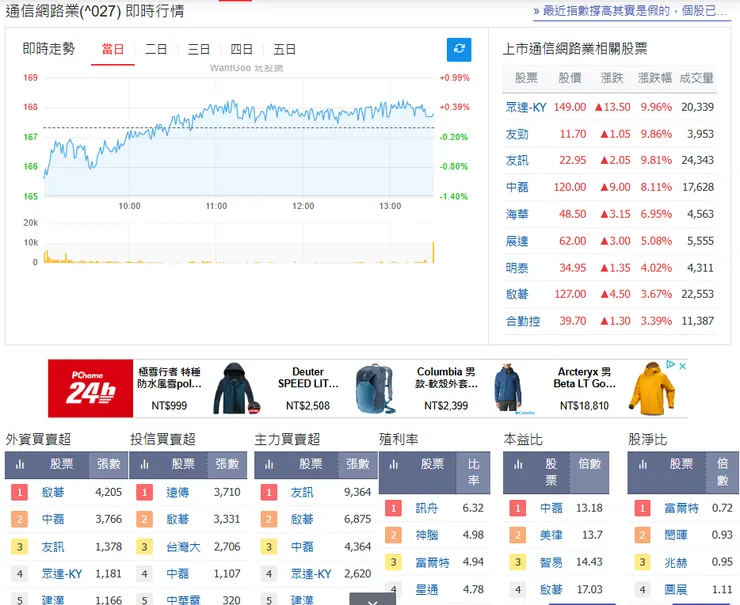This screenshot has height=605, width=740.
Task: Open 友訊 ranked third in 外資買賣超
Action: click(53, 547)
